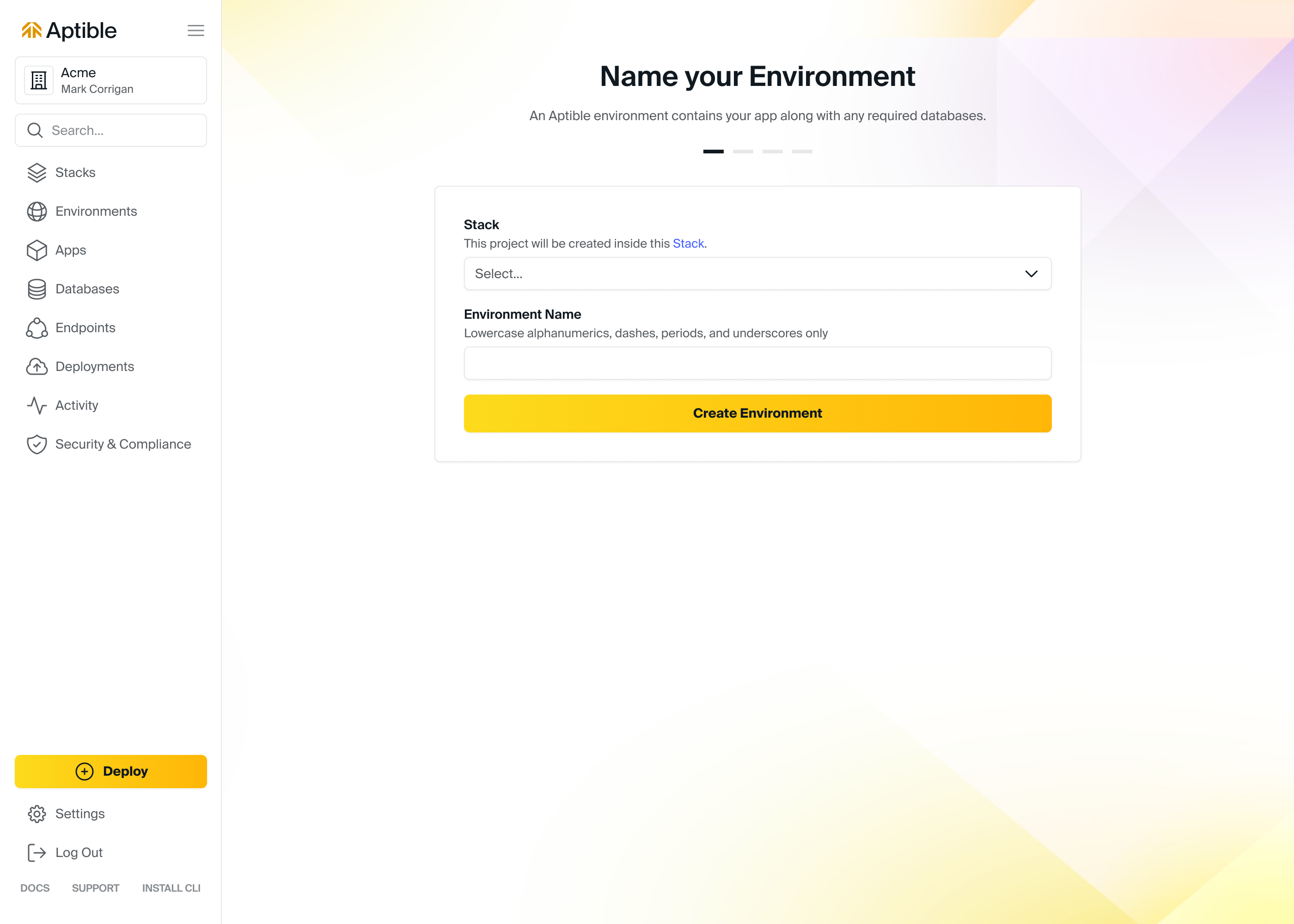This screenshot has width=1294, height=924.
Task: Open the DOCS link
Action: coord(35,888)
